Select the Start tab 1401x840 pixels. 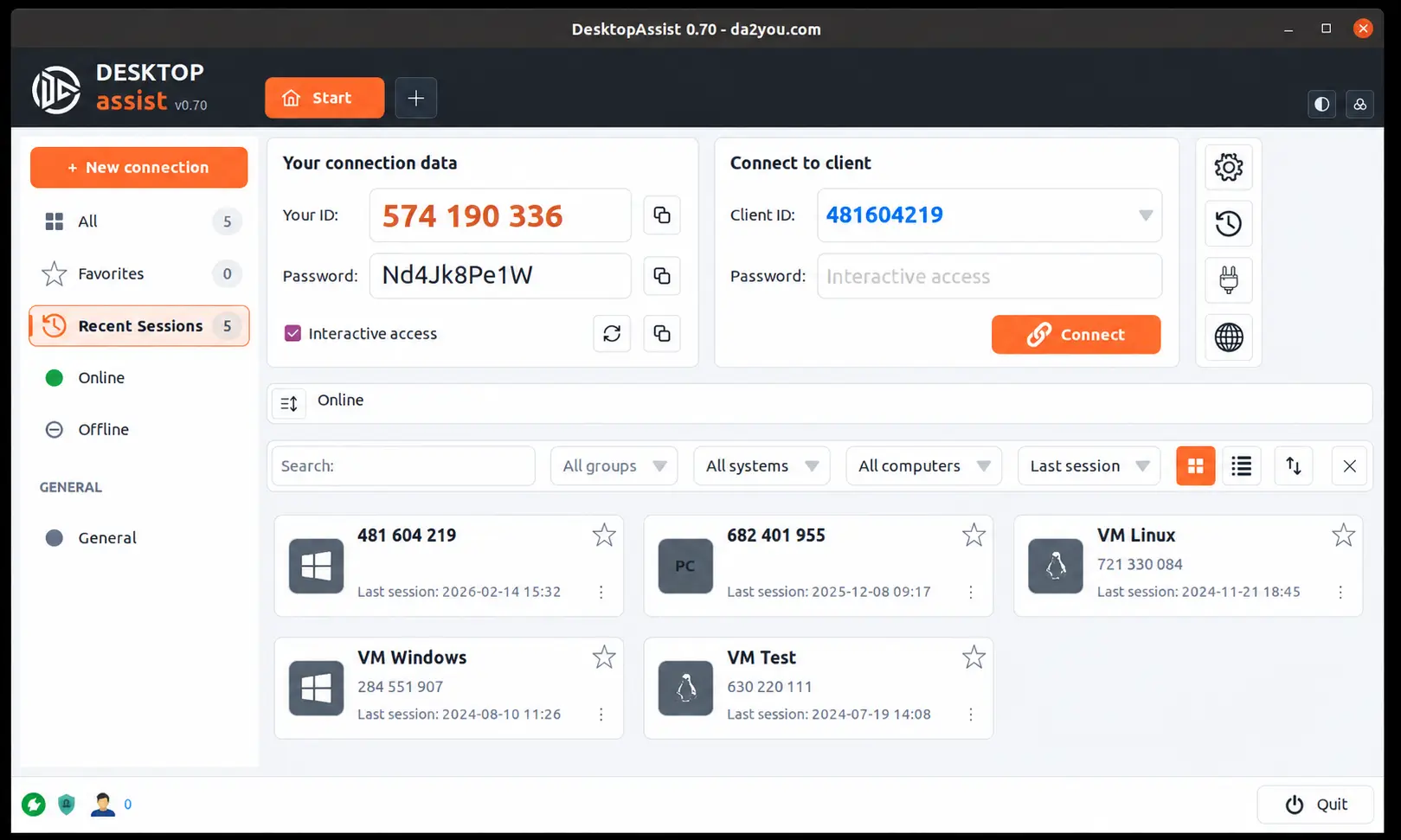(325, 98)
